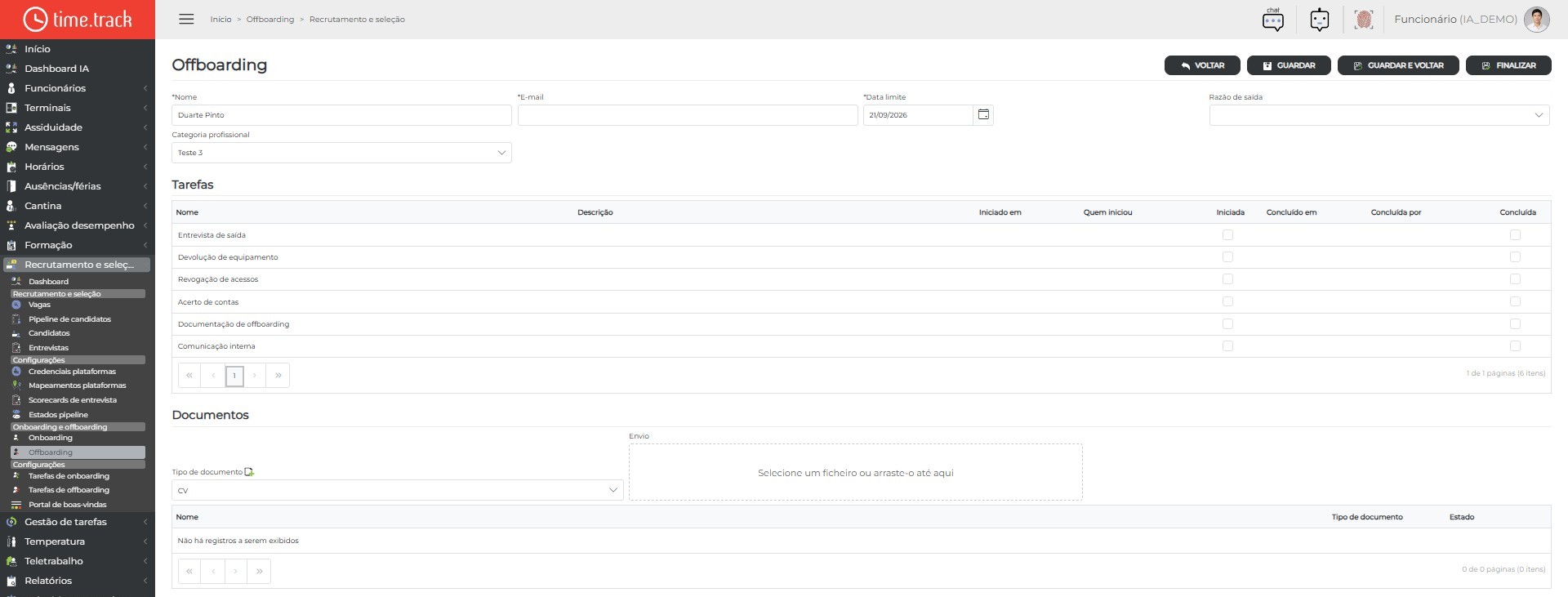
Task: Click the GUARDAR button
Action: coord(1289,65)
